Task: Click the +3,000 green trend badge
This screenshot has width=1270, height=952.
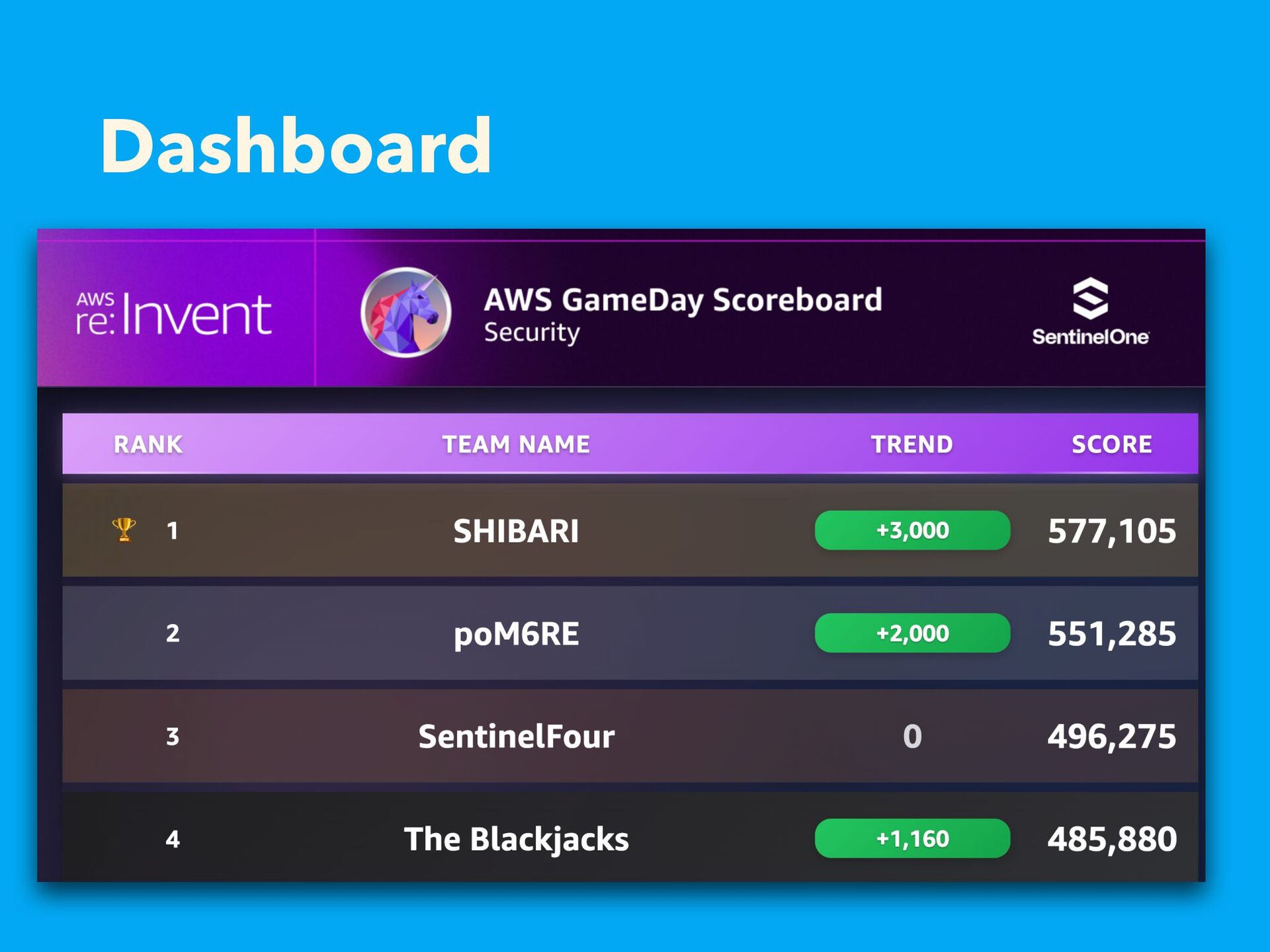Action: (912, 530)
